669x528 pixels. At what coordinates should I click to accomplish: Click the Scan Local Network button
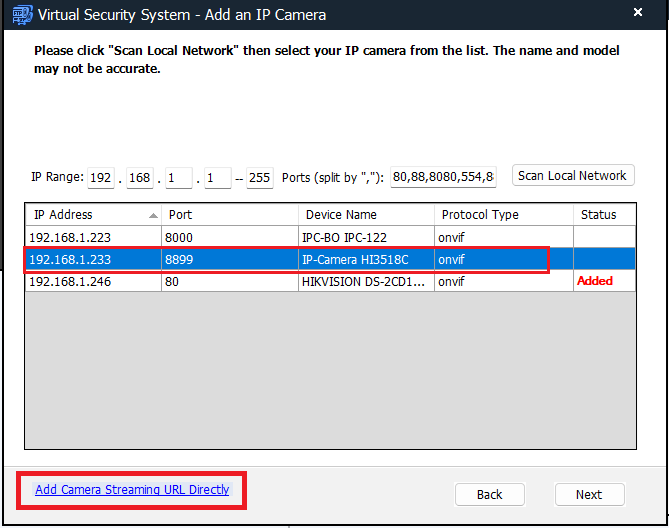coord(572,176)
